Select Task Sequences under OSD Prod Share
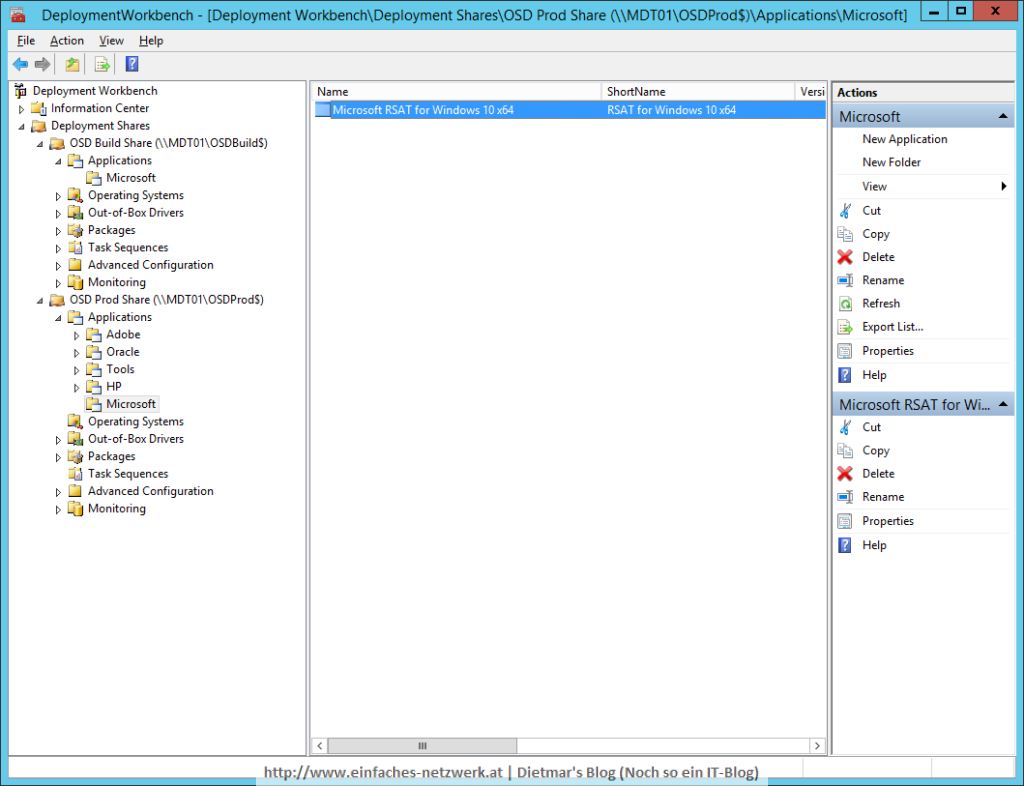Viewport: 1024px width, 786px height. click(128, 473)
